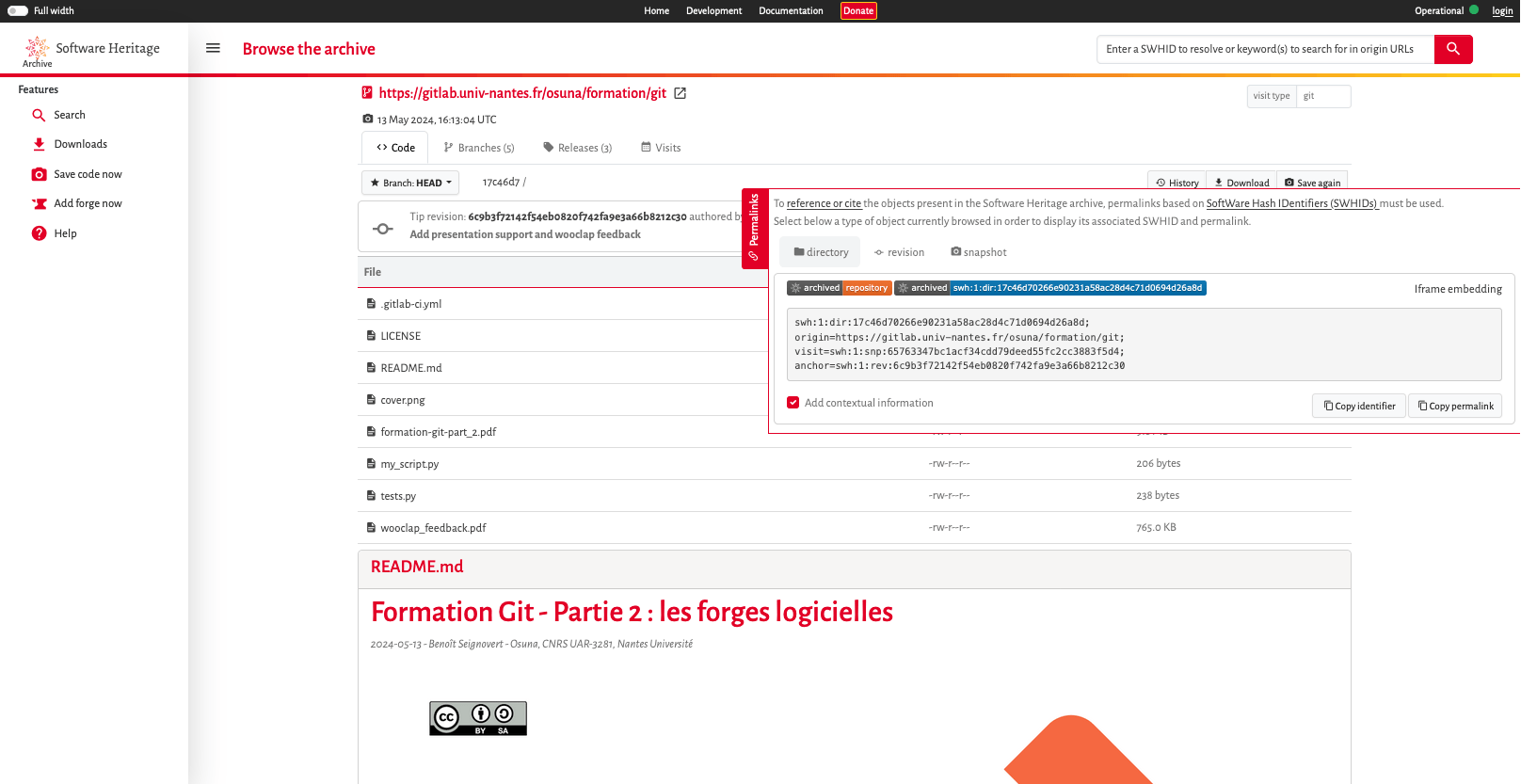
Task: Click the external link icon beside origin URL
Action: pyautogui.click(x=680, y=93)
